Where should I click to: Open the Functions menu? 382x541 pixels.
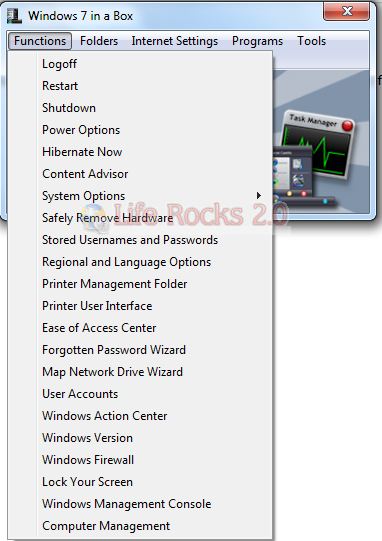click(40, 41)
